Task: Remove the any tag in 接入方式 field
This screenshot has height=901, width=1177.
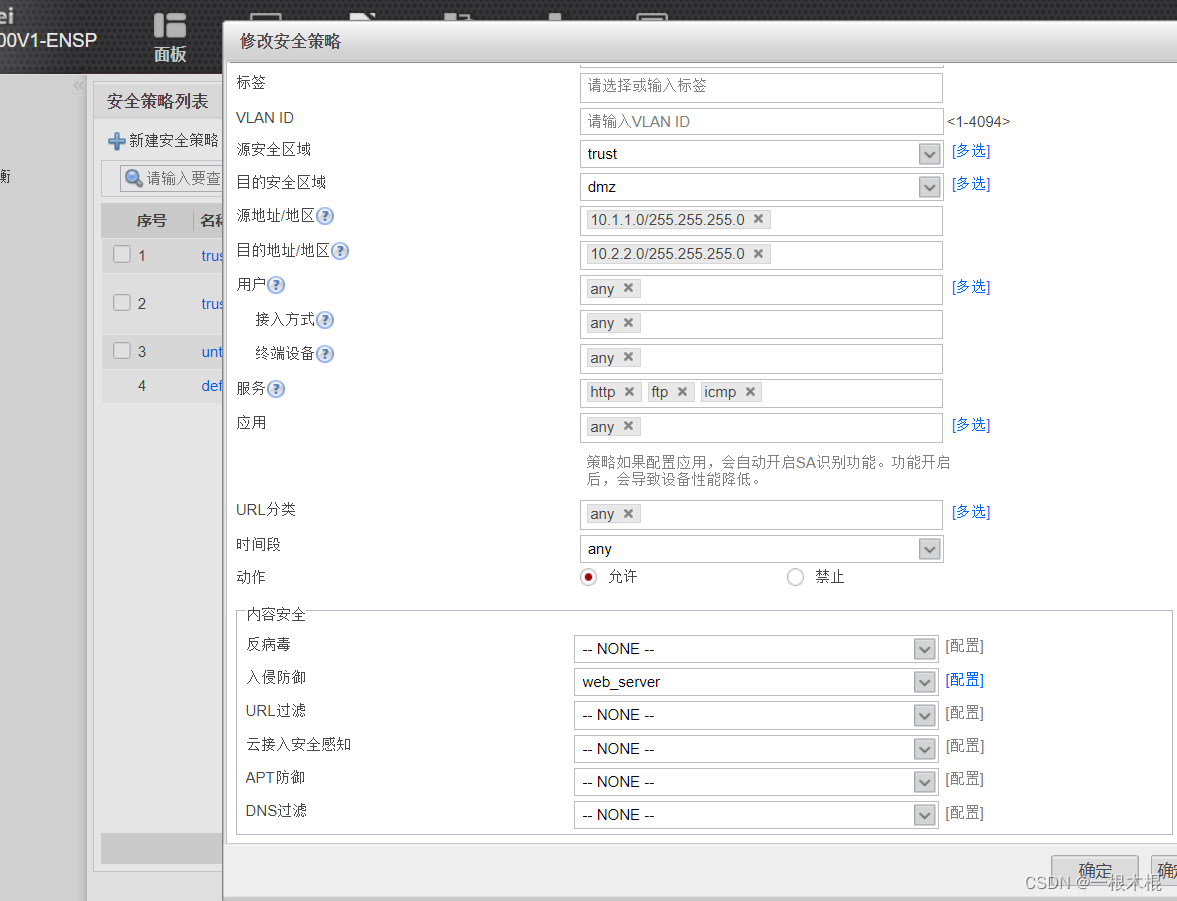Action: point(628,322)
